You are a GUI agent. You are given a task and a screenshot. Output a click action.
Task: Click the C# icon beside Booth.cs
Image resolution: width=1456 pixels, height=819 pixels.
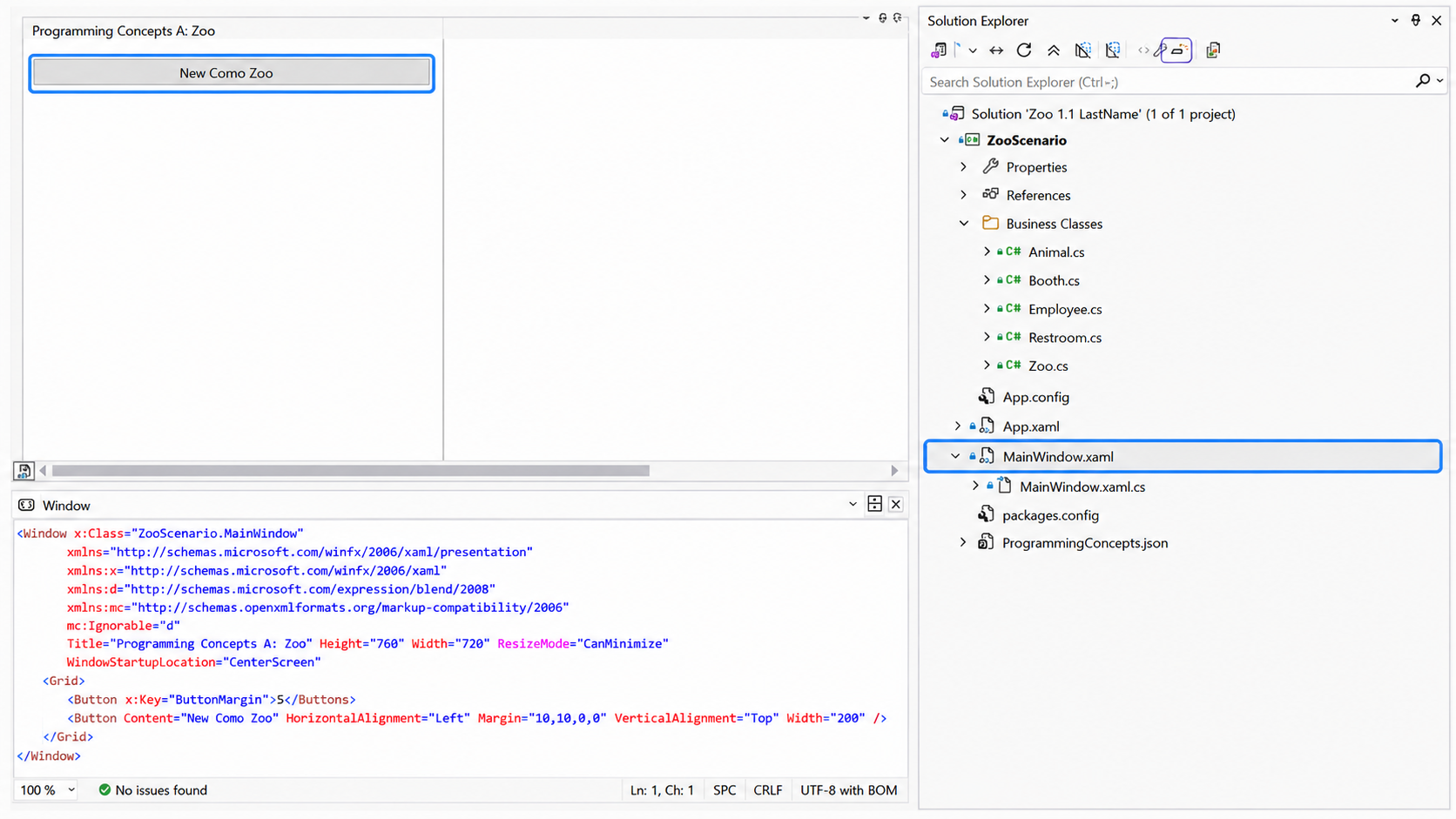[x=1013, y=280]
